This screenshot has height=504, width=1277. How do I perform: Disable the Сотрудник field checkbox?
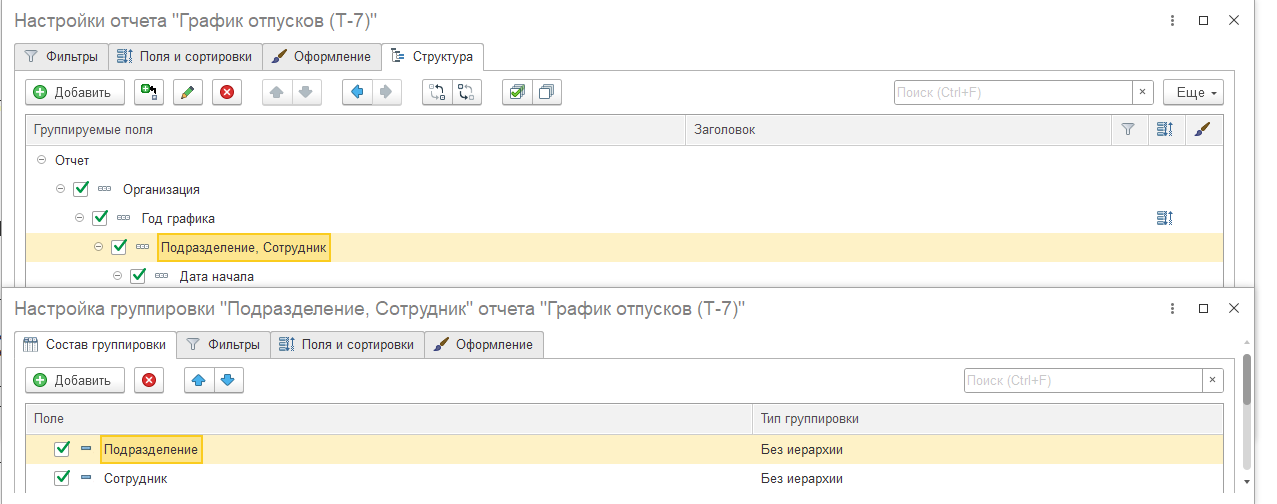pyautogui.click(x=62, y=479)
